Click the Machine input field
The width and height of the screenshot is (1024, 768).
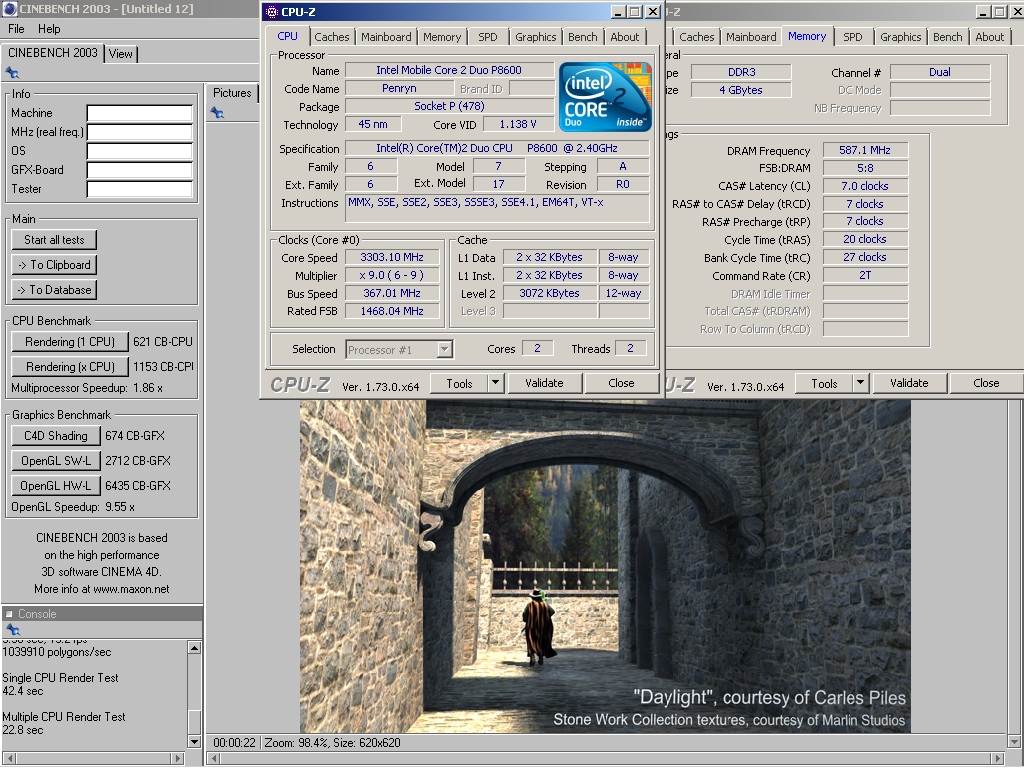[x=140, y=114]
